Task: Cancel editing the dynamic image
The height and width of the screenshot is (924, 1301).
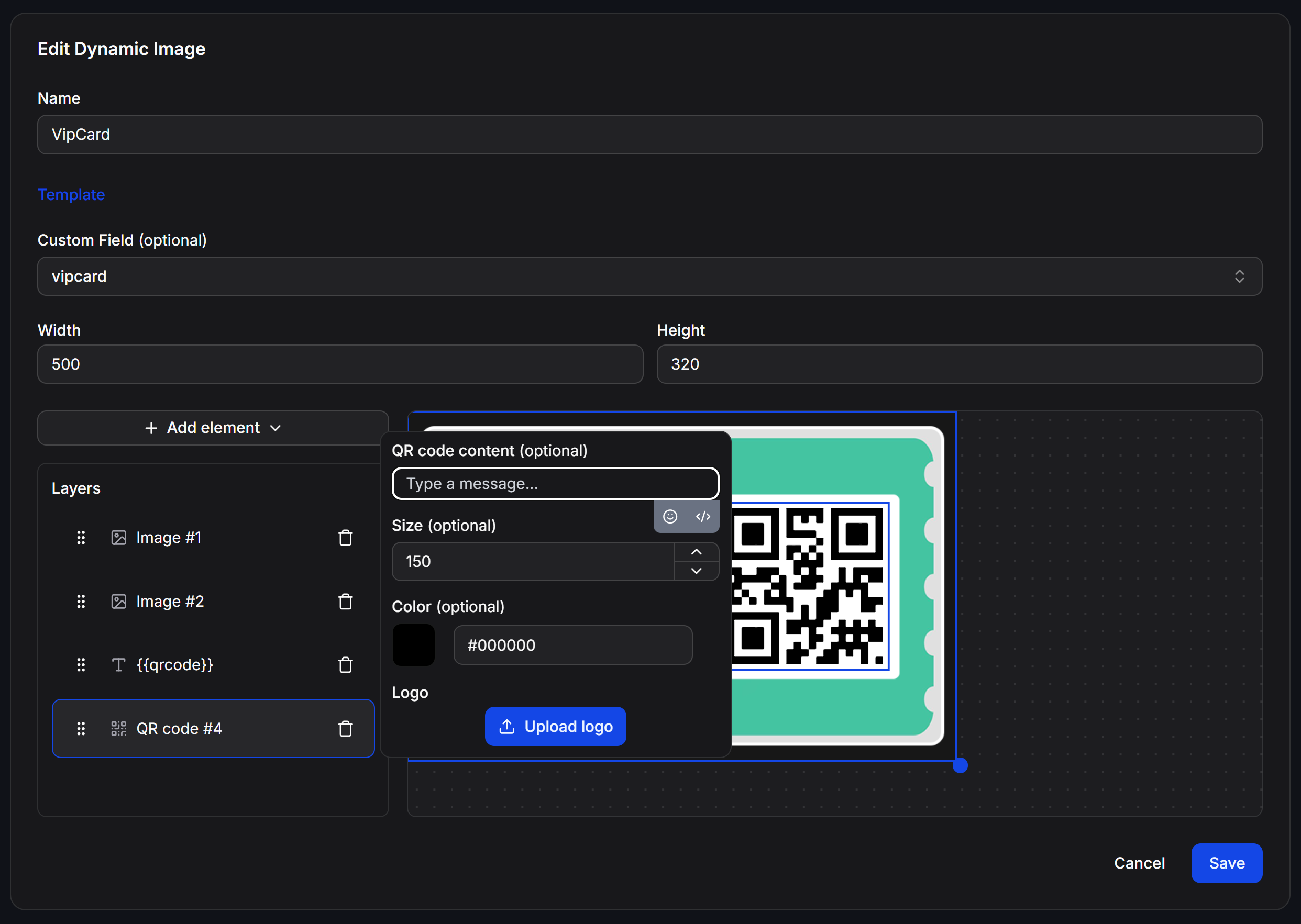Action: [x=1139, y=863]
